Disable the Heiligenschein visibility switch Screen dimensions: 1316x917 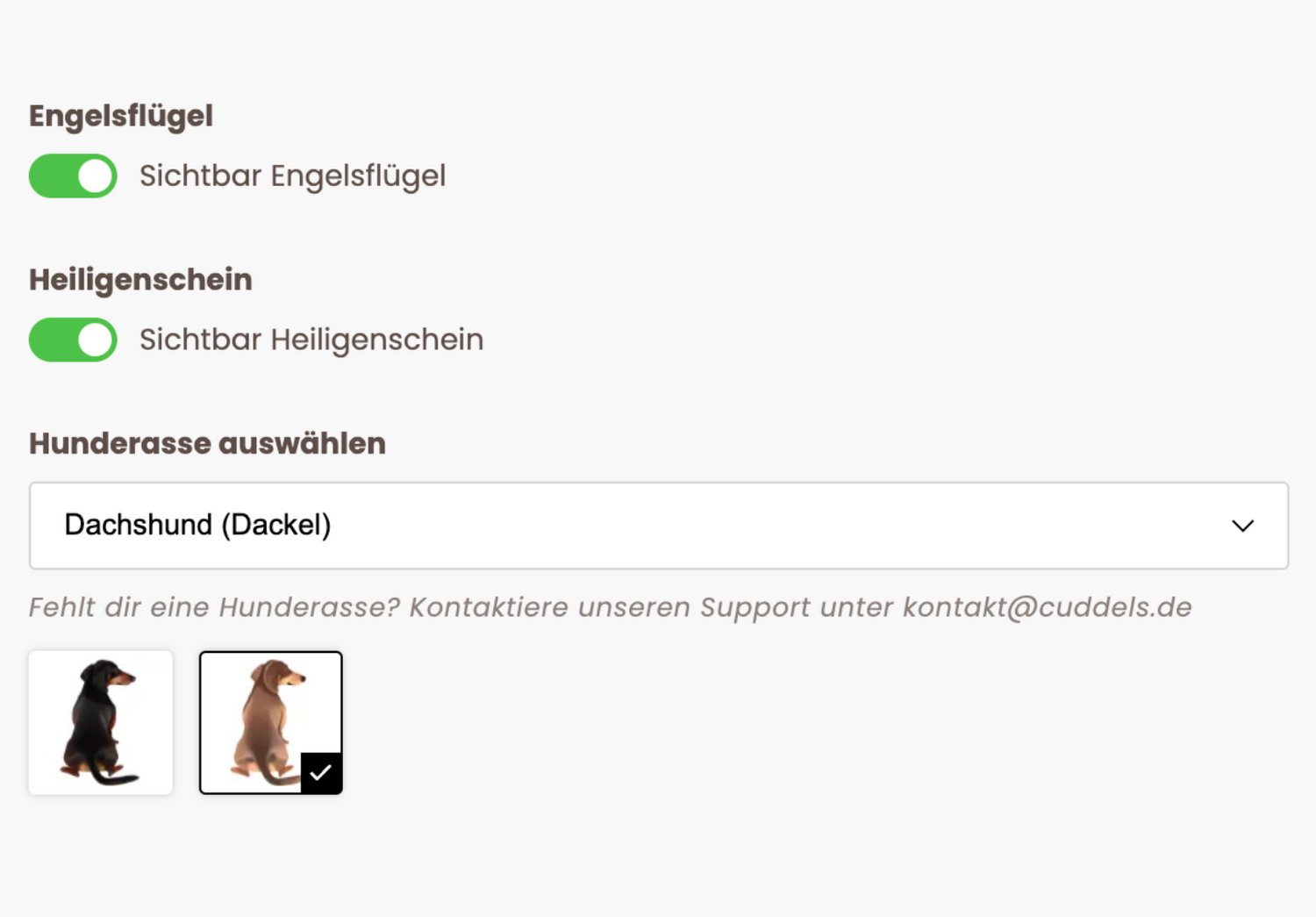point(73,340)
